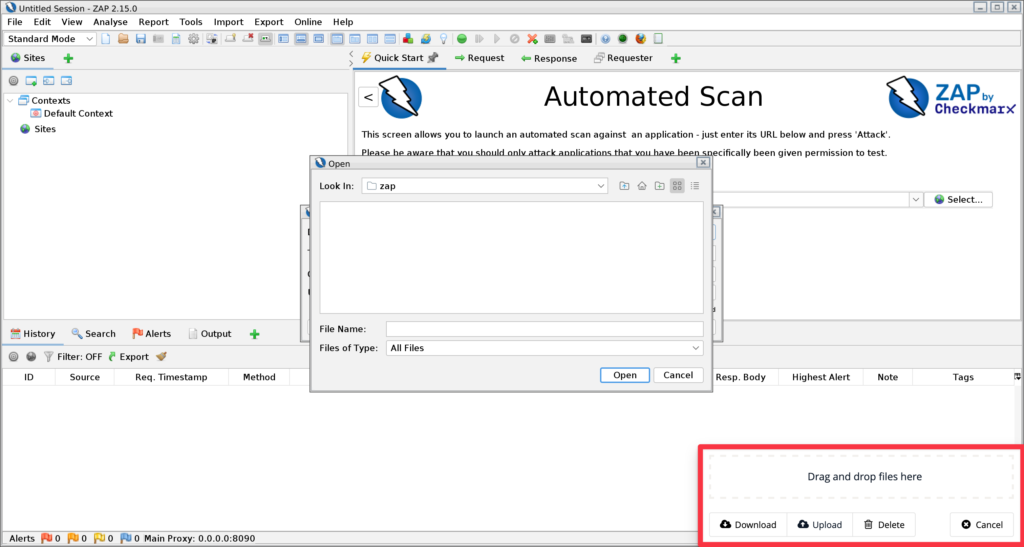Select Default Context in the tree
1024x547 pixels.
pyautogui.click(x=71, y=114)
